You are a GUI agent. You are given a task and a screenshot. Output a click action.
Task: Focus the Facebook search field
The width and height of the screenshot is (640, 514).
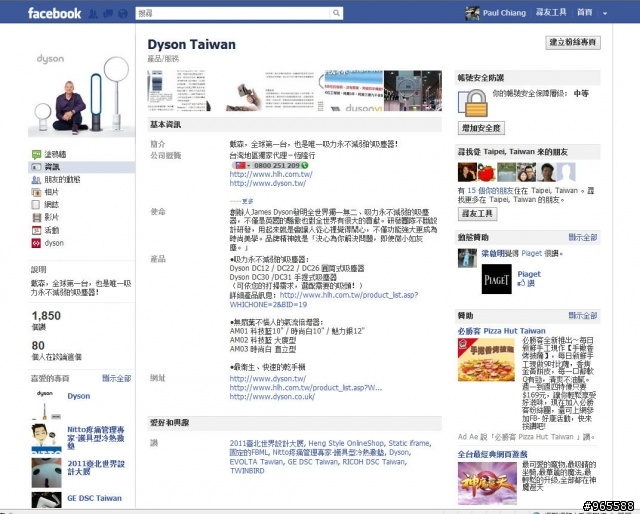(233, 13)
